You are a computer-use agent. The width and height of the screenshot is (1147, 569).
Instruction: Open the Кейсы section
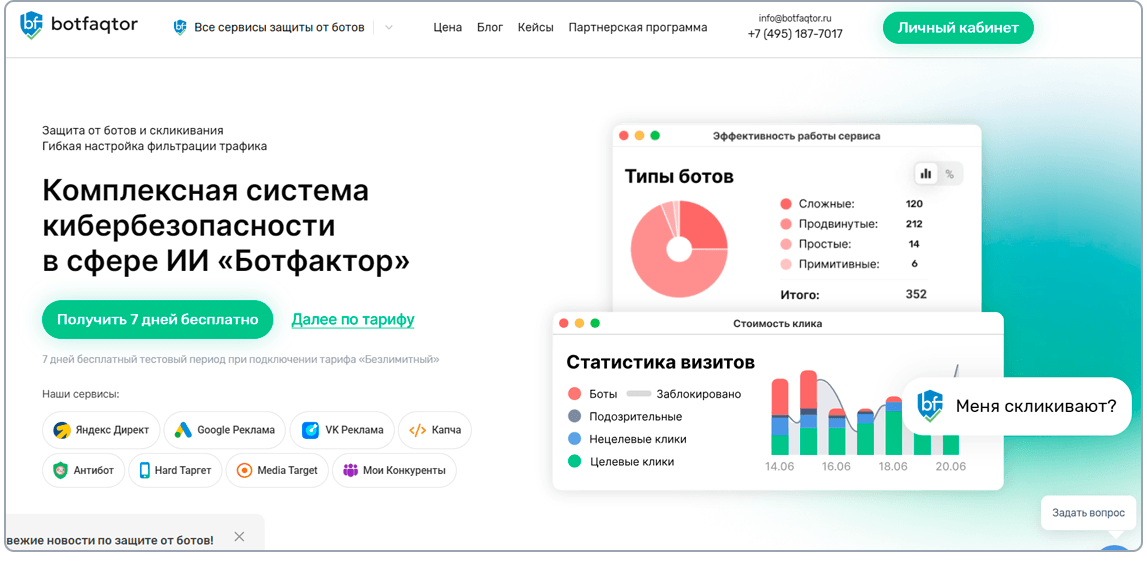click(535, 28)
